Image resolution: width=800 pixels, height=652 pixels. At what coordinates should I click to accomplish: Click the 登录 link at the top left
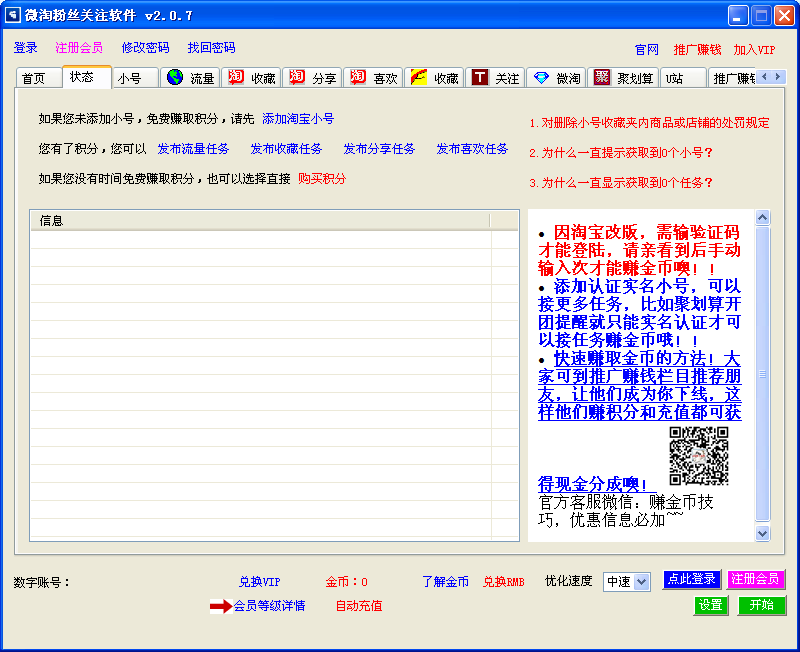pos(26,48)
